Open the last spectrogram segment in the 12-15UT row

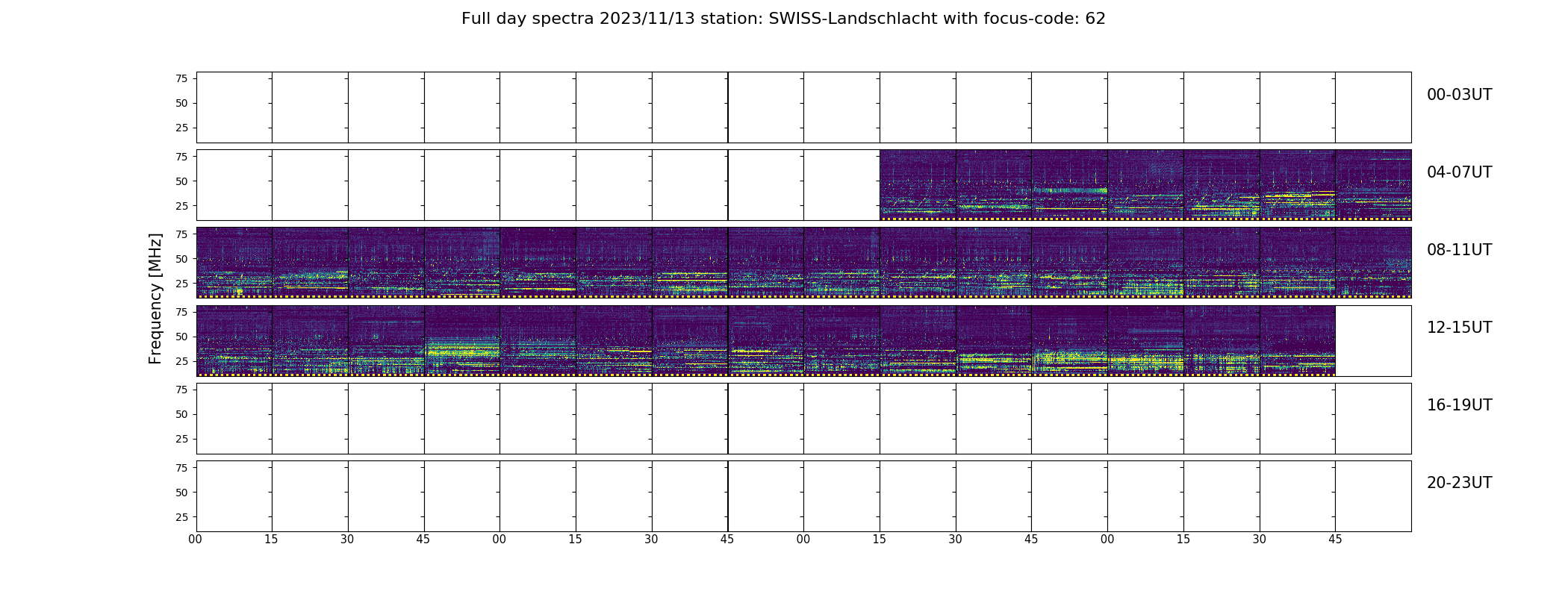tap(1298, 340)
